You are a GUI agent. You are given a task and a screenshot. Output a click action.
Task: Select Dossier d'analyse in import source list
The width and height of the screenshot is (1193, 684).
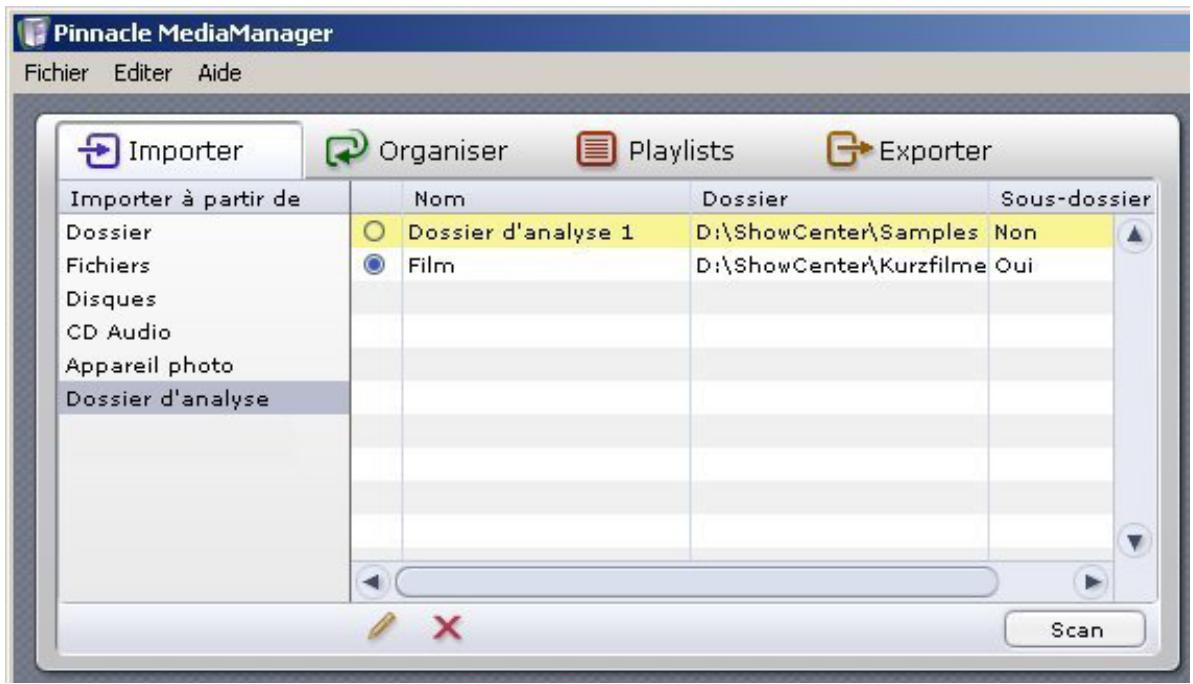204,398
